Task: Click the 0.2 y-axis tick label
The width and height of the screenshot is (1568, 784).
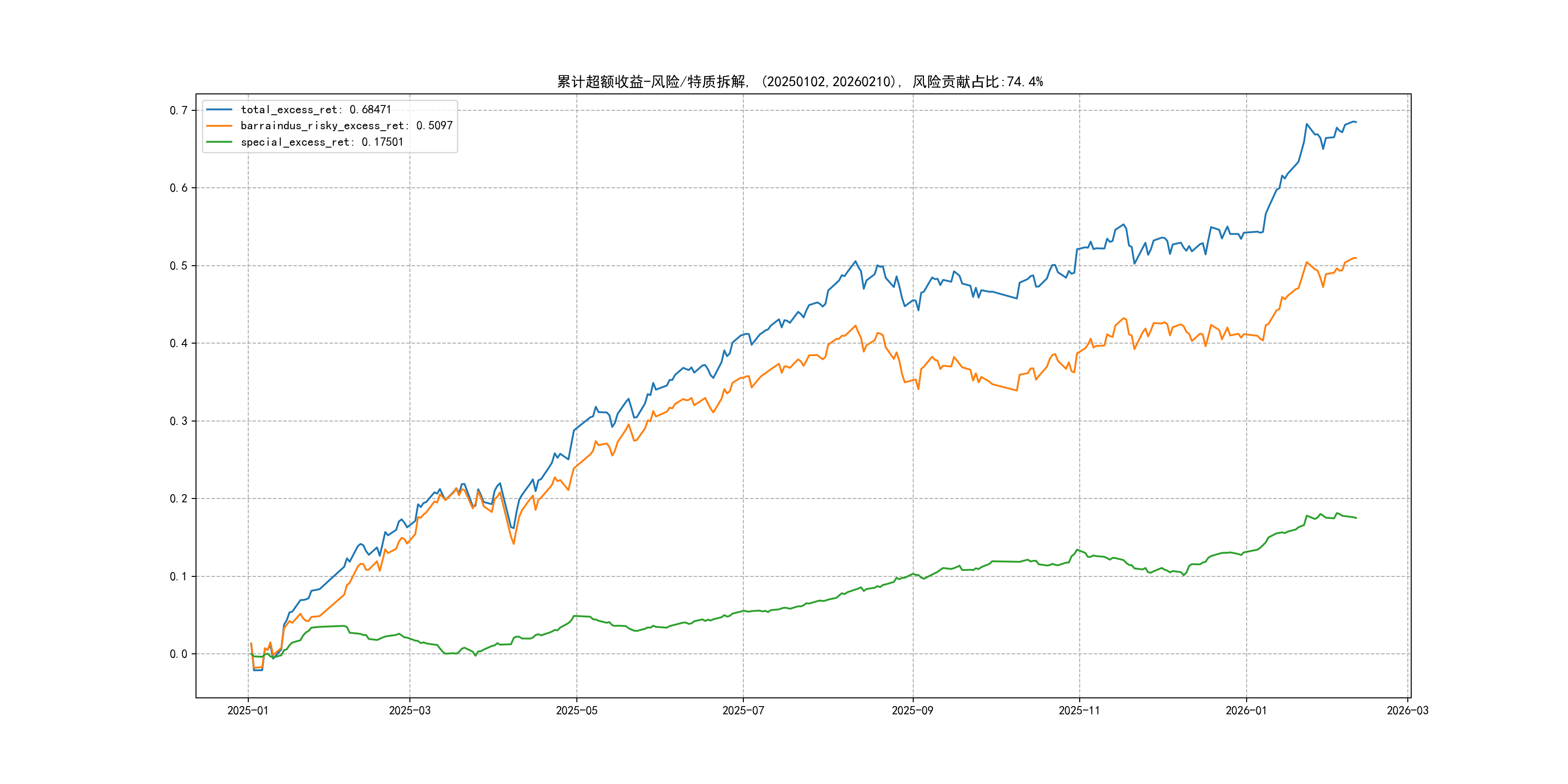Action: click(179, 498)
